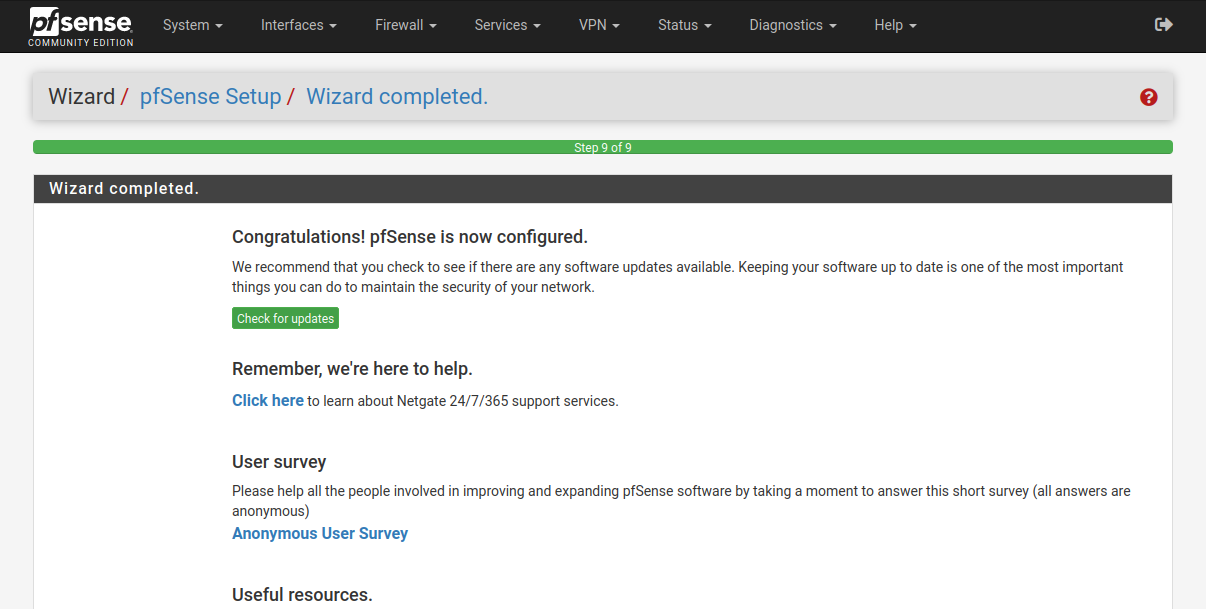Open the Diagnostics menu
Screen dimensions: 1206x609
[793, 25]
